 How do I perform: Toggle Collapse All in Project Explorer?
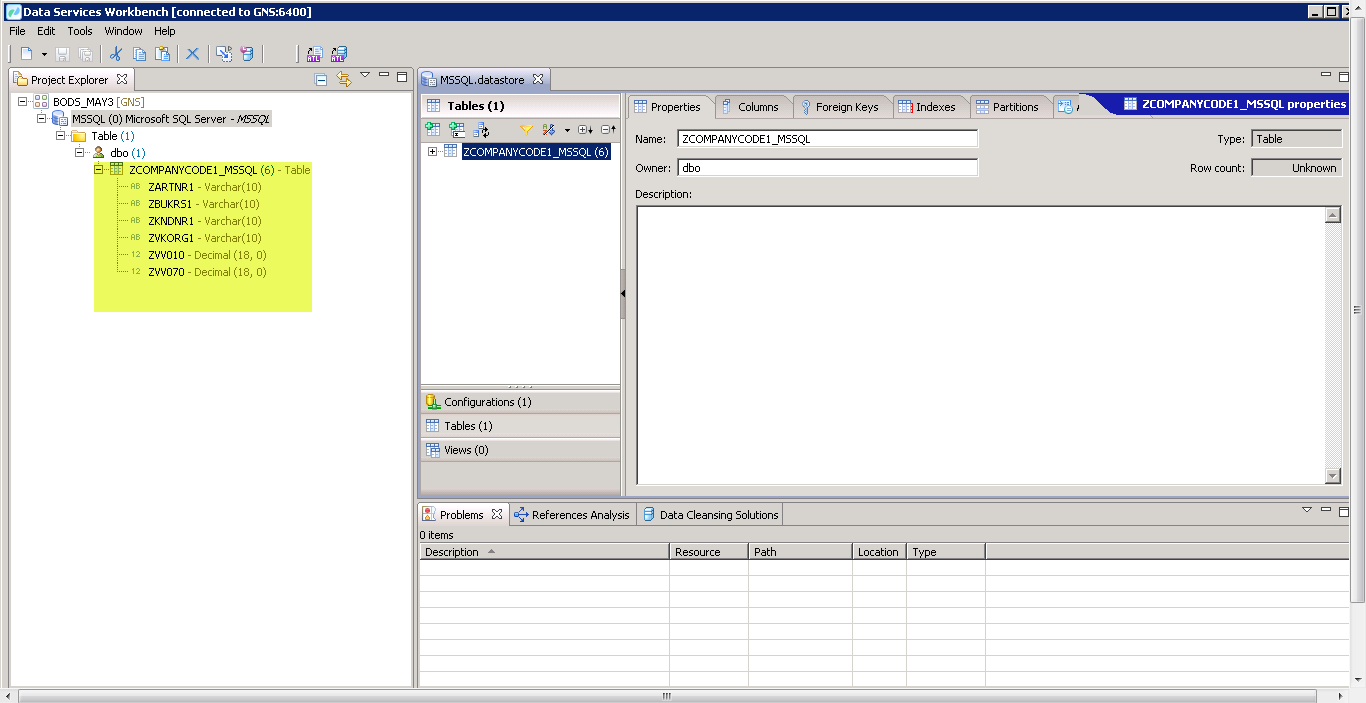320,79
